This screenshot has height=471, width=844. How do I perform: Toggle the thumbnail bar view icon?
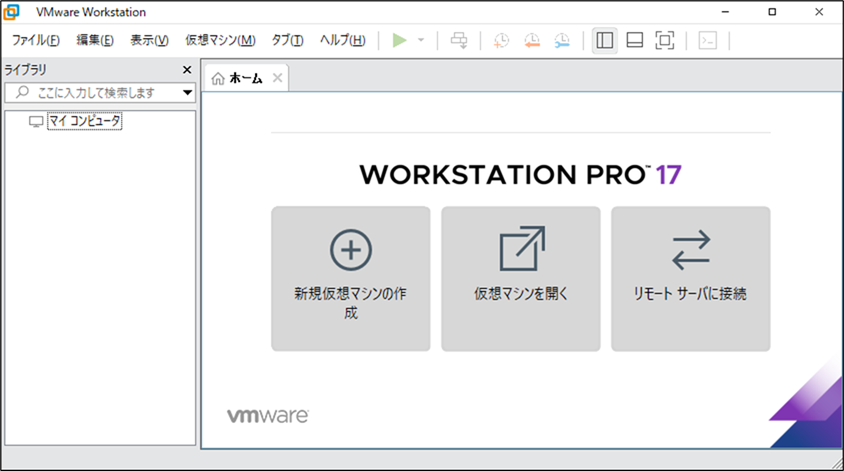pos(635,40)
